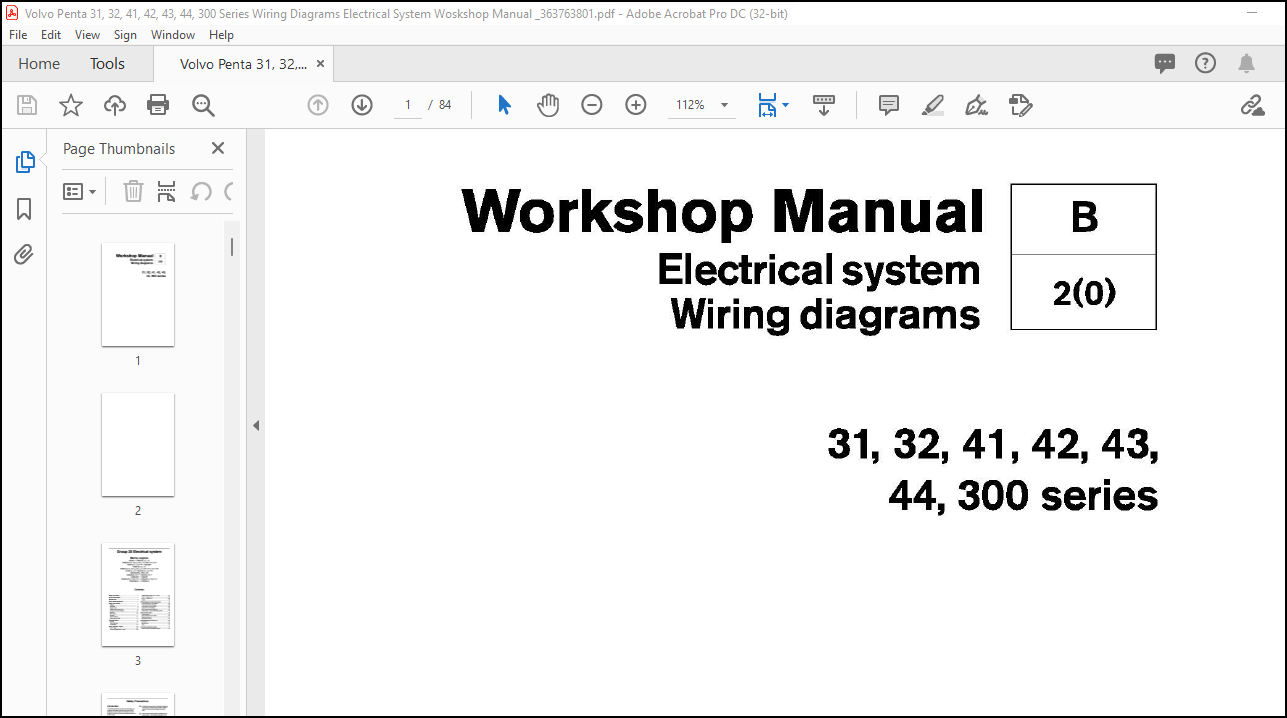Select blank page 2 thumbnail
The height and width of the screenshot is (718, 1287).
[138, 445]
